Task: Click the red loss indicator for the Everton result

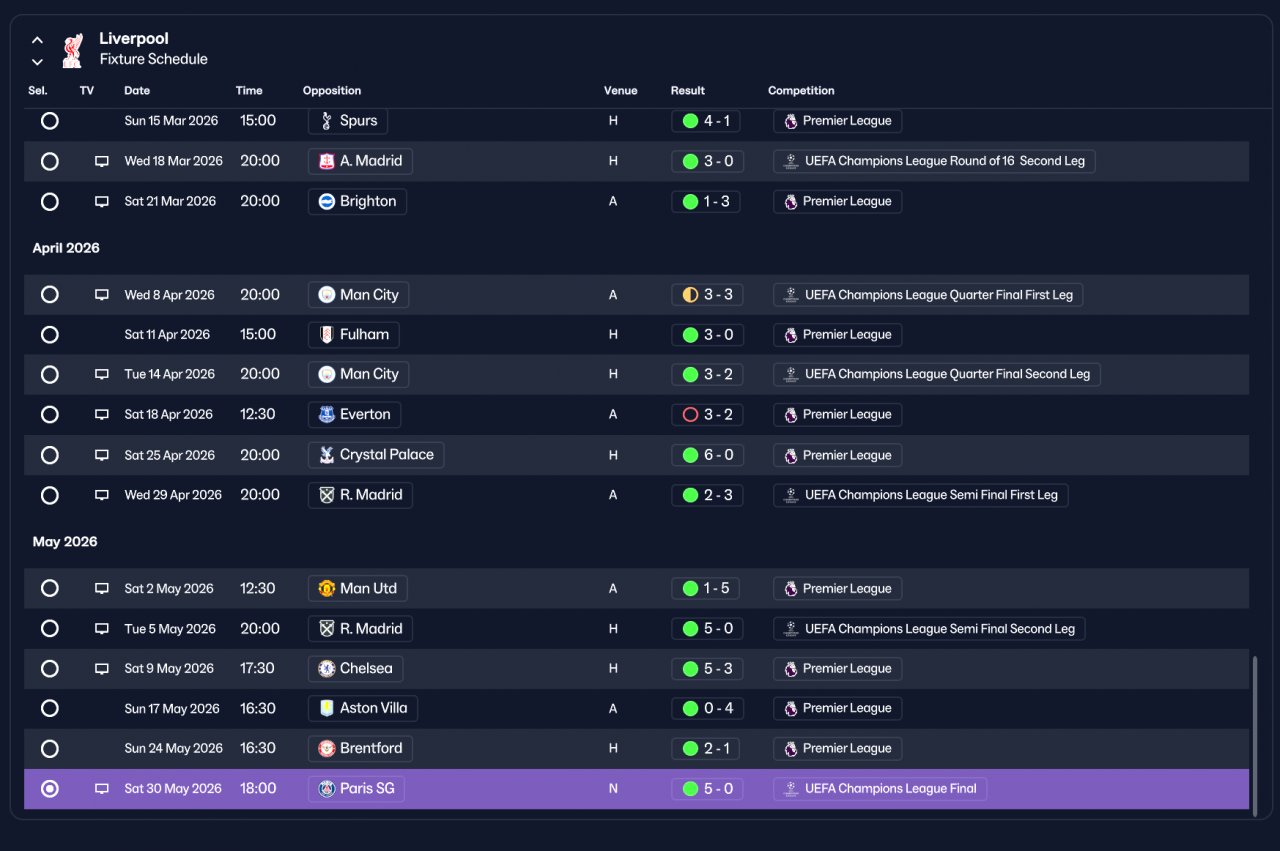Action: coord(690,415)
